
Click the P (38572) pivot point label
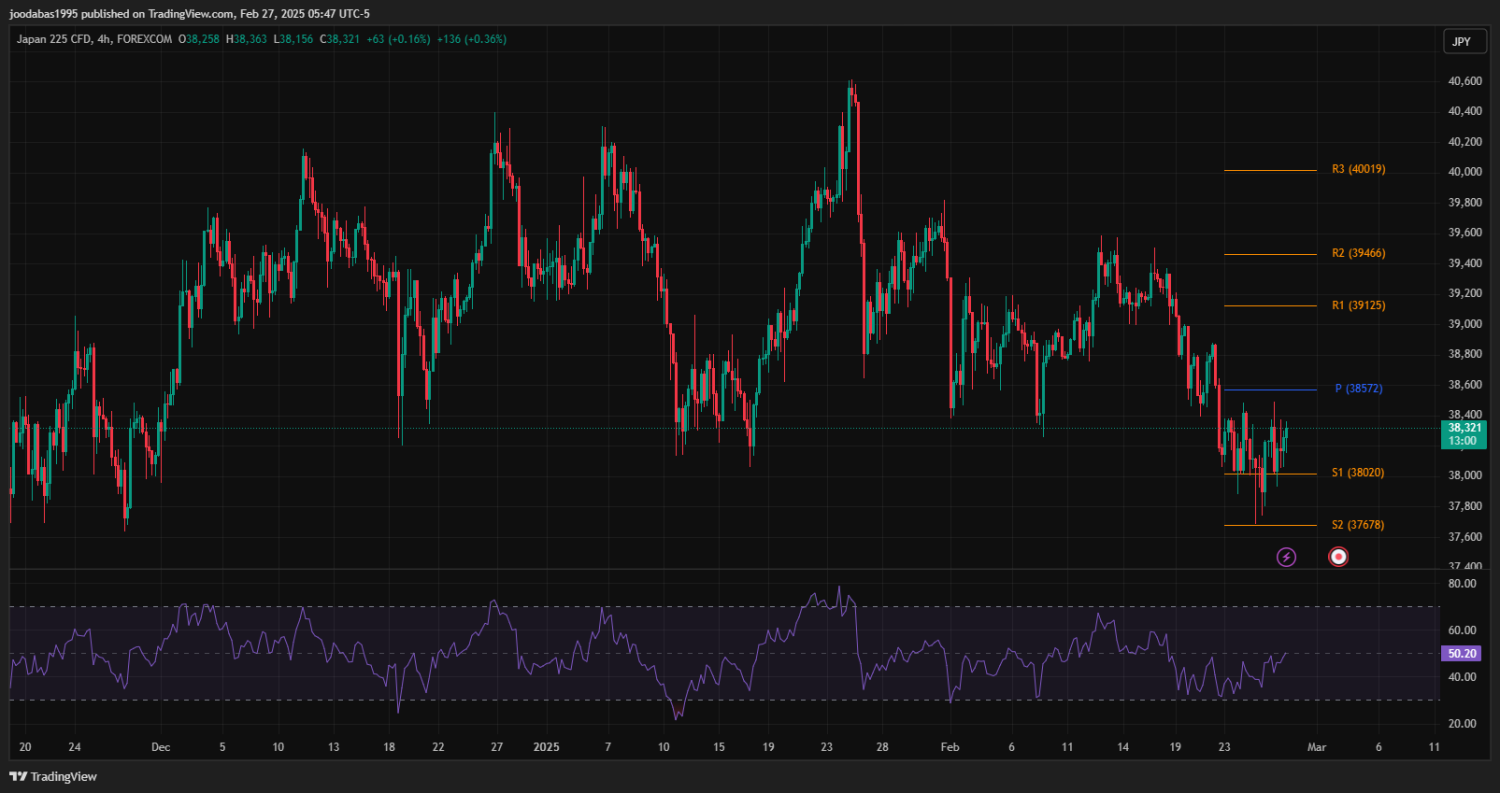coord(1358,389)
